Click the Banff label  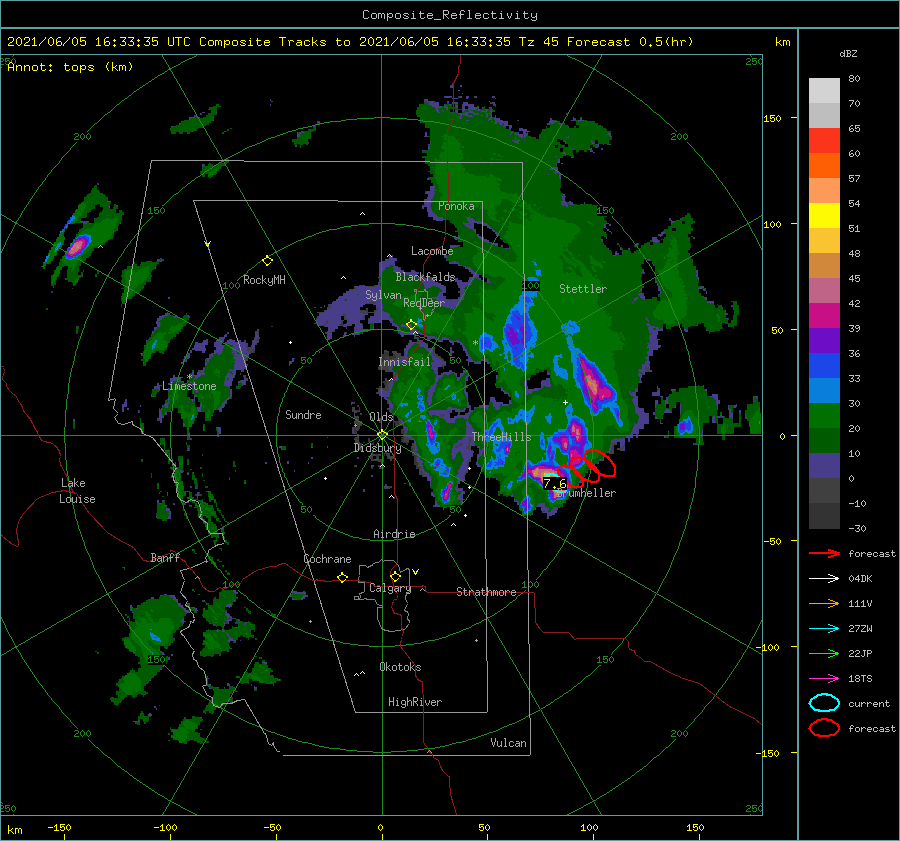(x=165, y=557)
